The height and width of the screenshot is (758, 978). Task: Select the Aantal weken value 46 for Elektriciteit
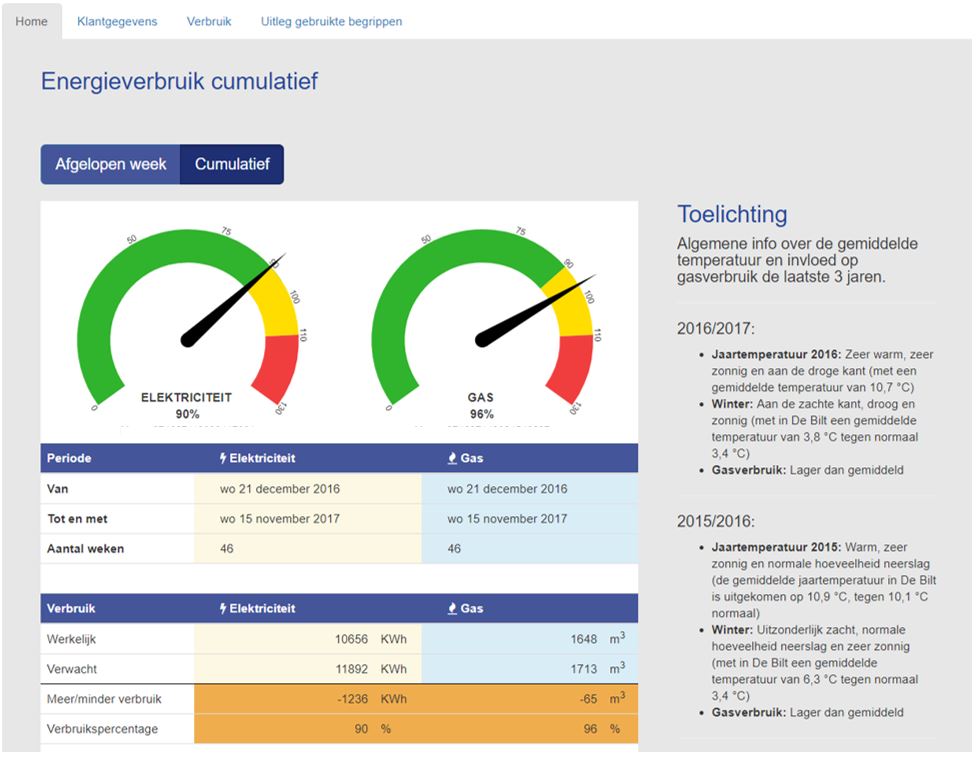228,548
